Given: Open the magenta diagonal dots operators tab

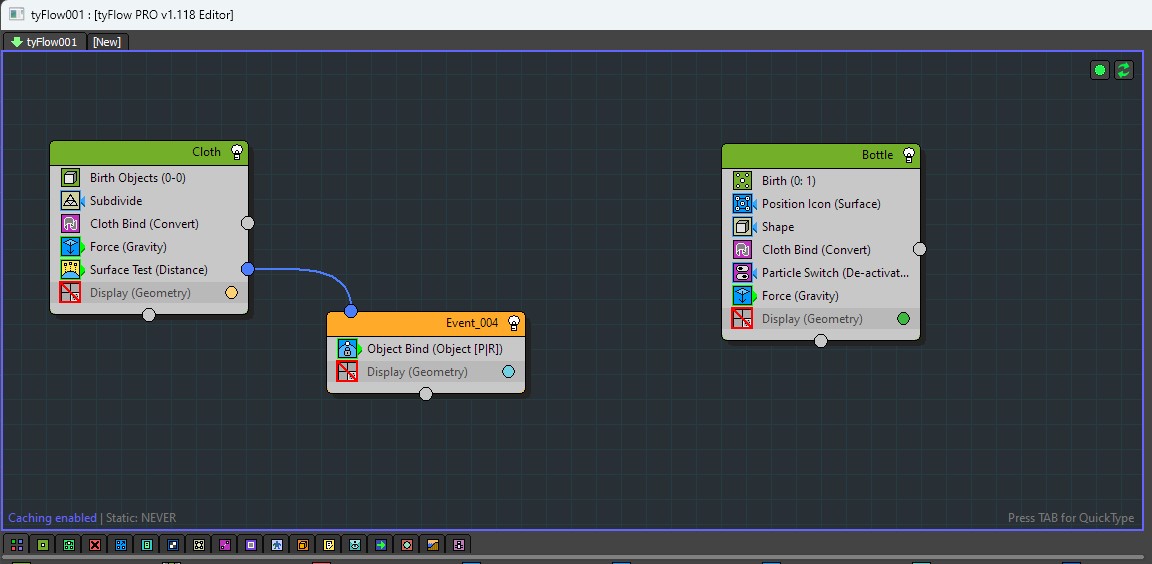Looking at the screenshot, I should click(225, 545).
